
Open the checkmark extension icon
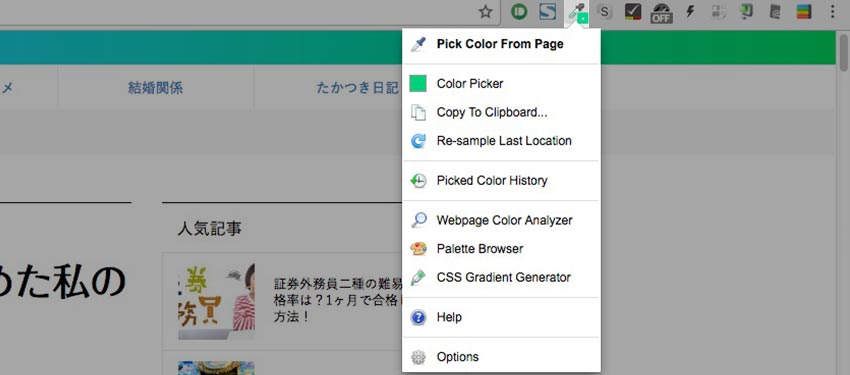point(633,11)
